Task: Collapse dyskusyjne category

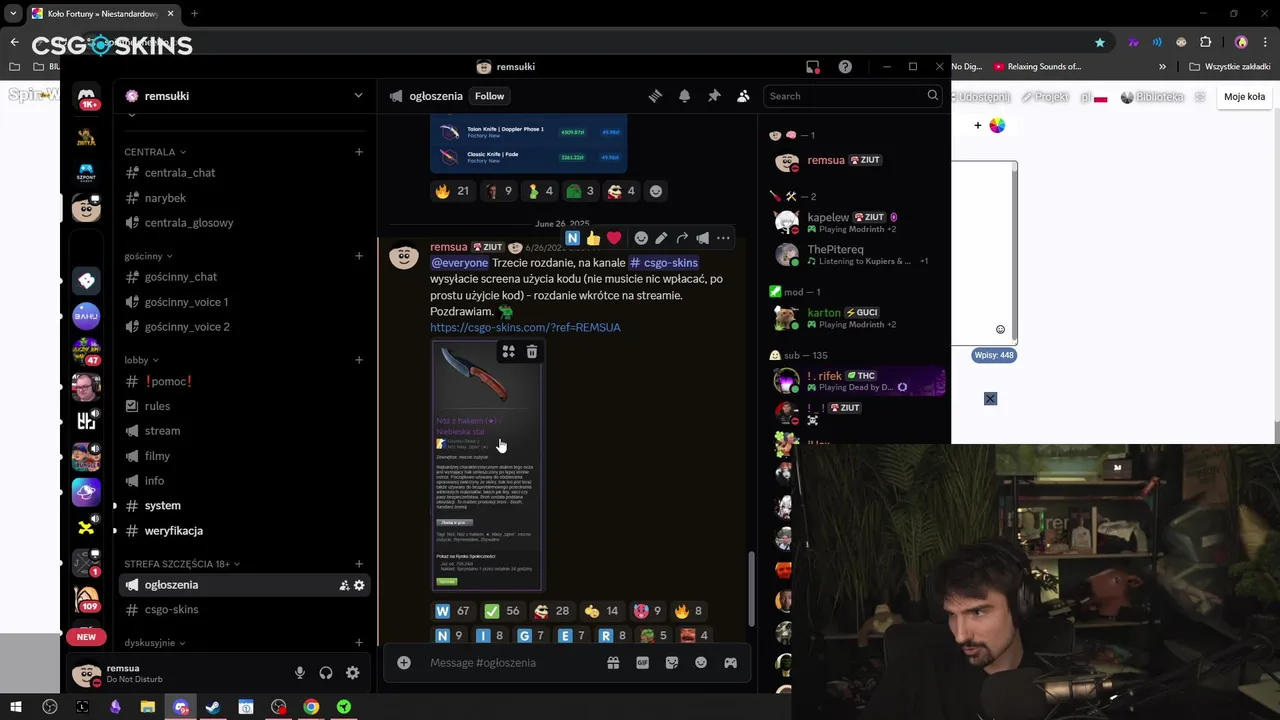Action: [155, 643]
